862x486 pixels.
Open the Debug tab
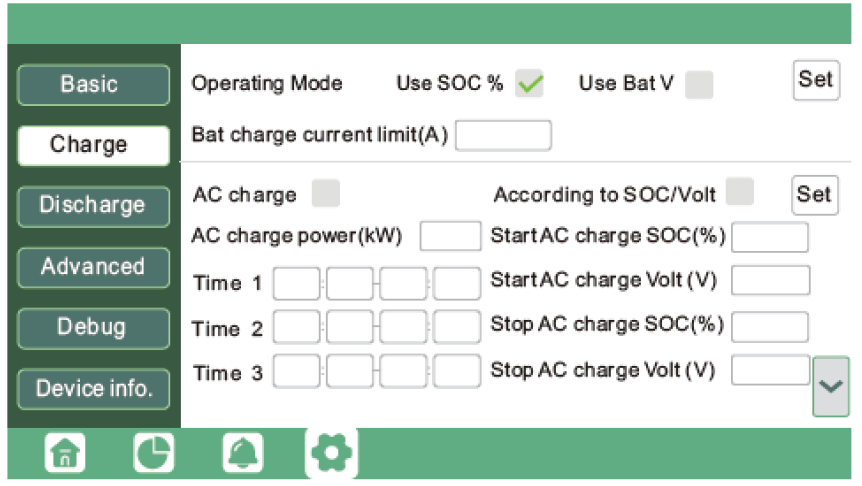click(93, 327)
